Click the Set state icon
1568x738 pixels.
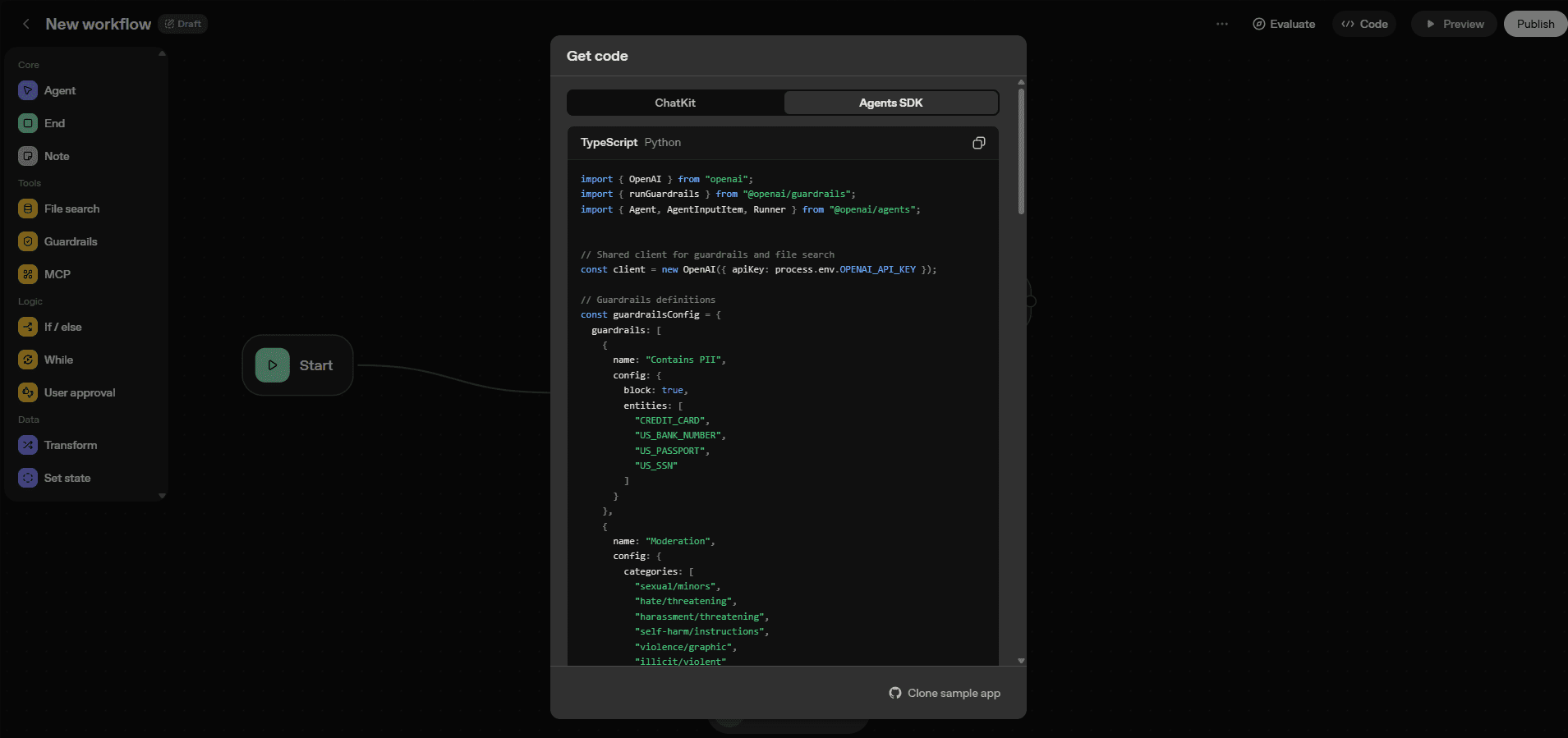click(x=28, y=478)
